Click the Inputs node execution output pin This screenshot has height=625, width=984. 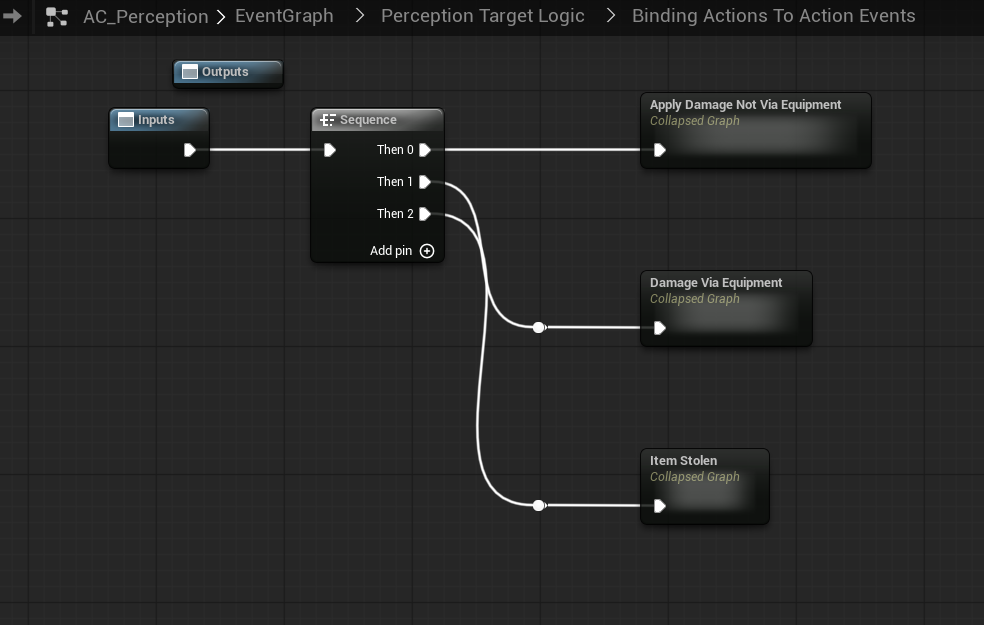pyautogui.click(x=190, y=150)
